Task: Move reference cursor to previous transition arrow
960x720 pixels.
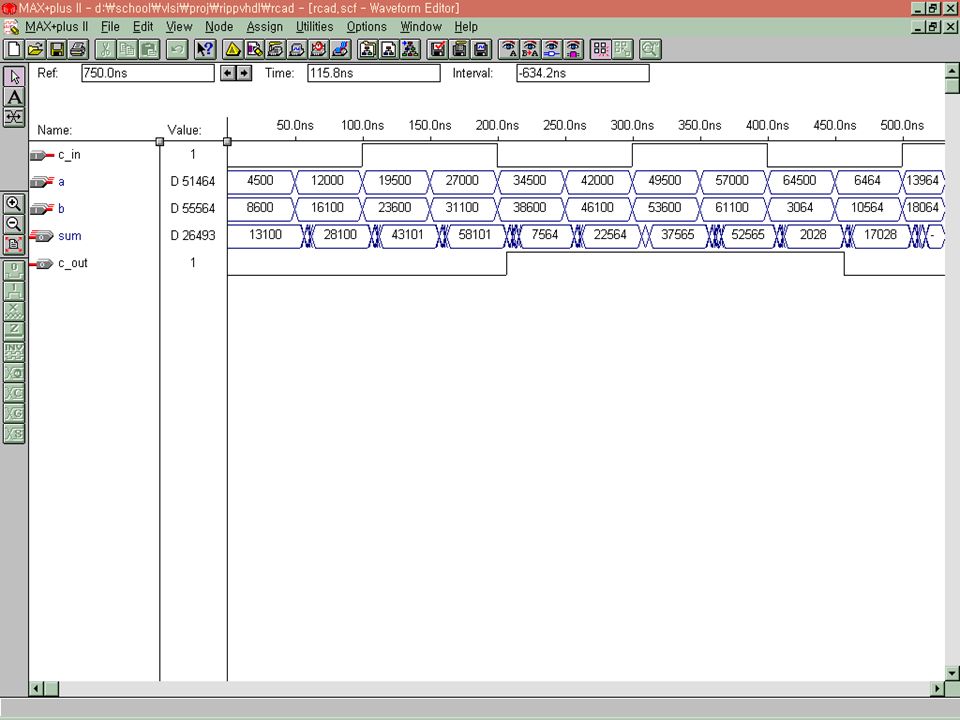Action: [228, 73]
